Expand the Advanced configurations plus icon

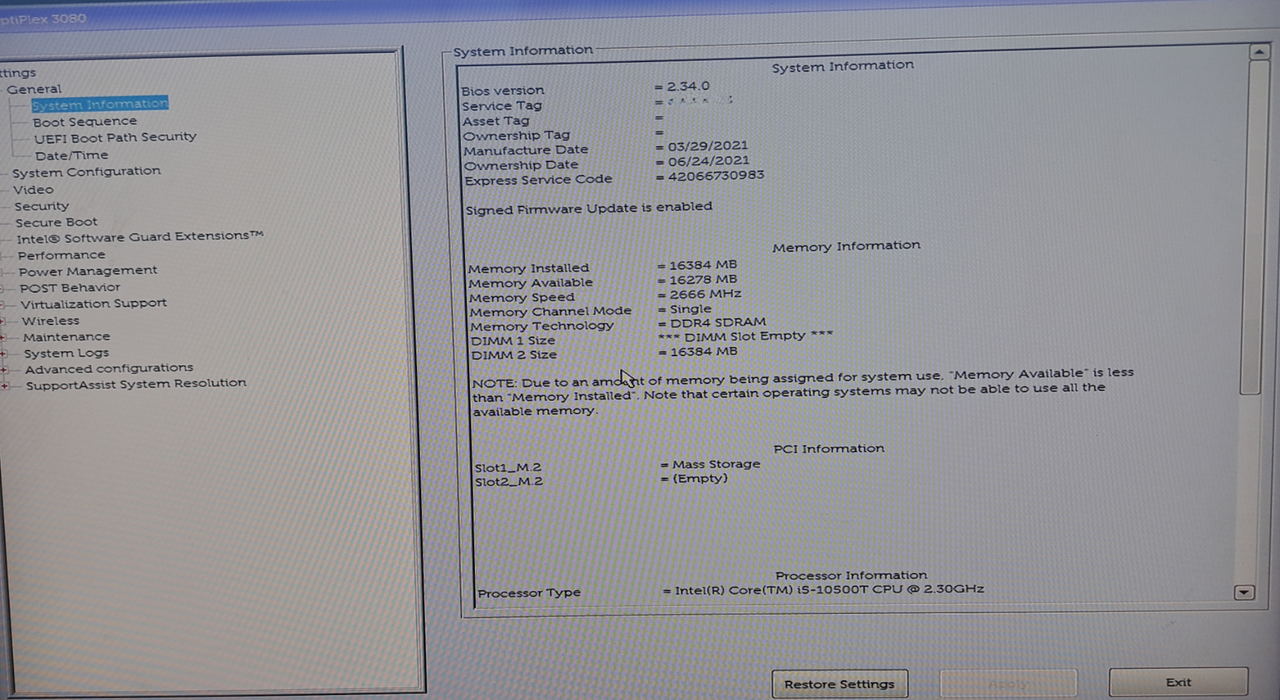[4, 369]
